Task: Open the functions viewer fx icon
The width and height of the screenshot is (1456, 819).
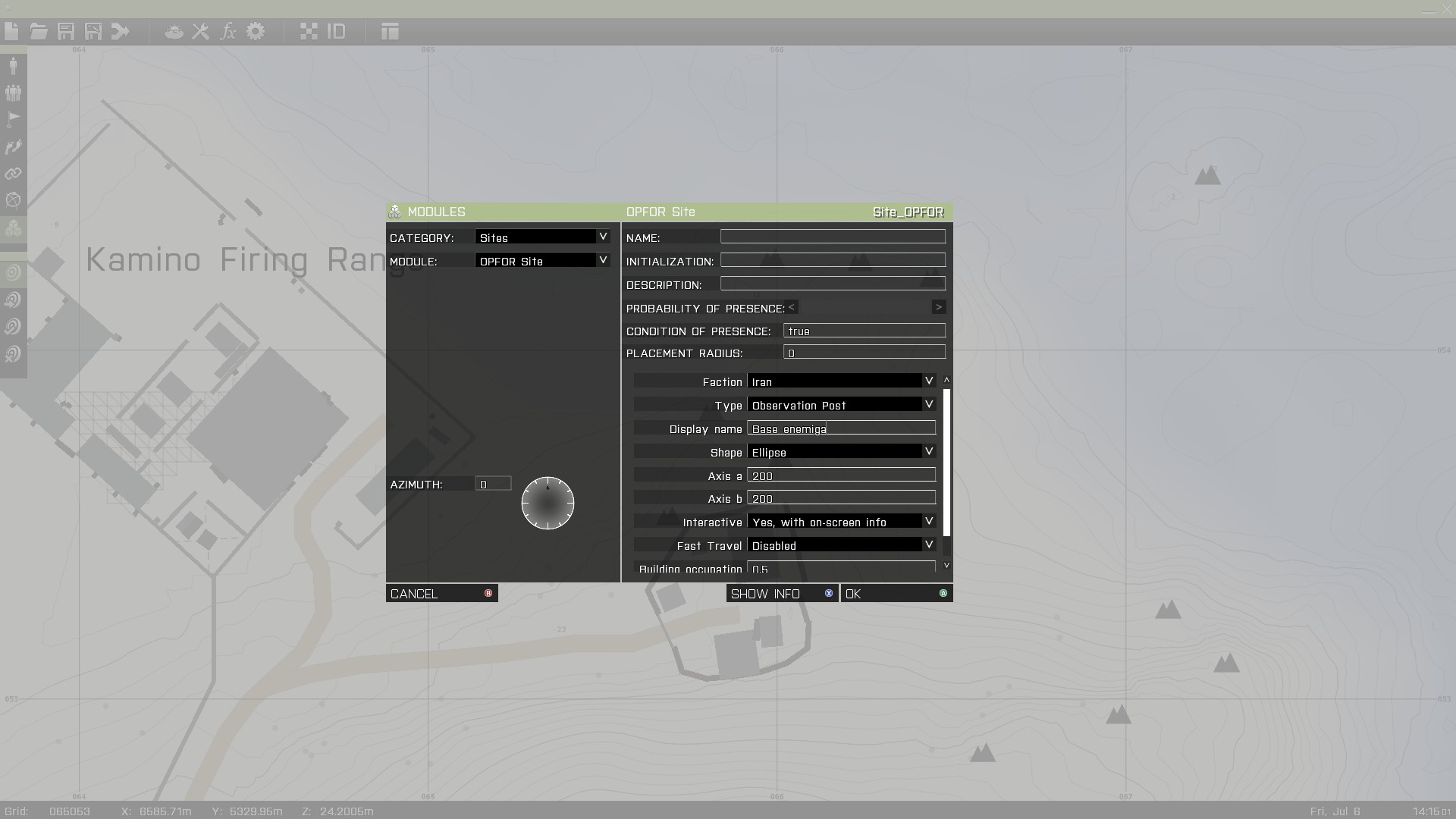Action: 228,31
